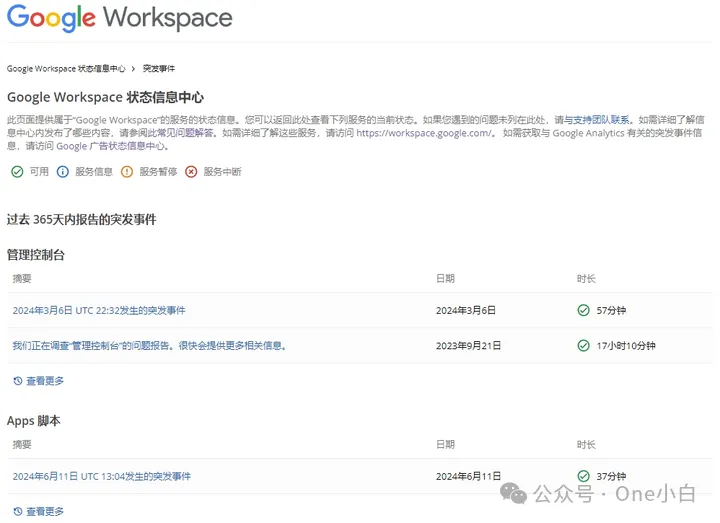Click the 37分钟 duration value
This screenshot has width=720, height=523.
click(611, 477)
